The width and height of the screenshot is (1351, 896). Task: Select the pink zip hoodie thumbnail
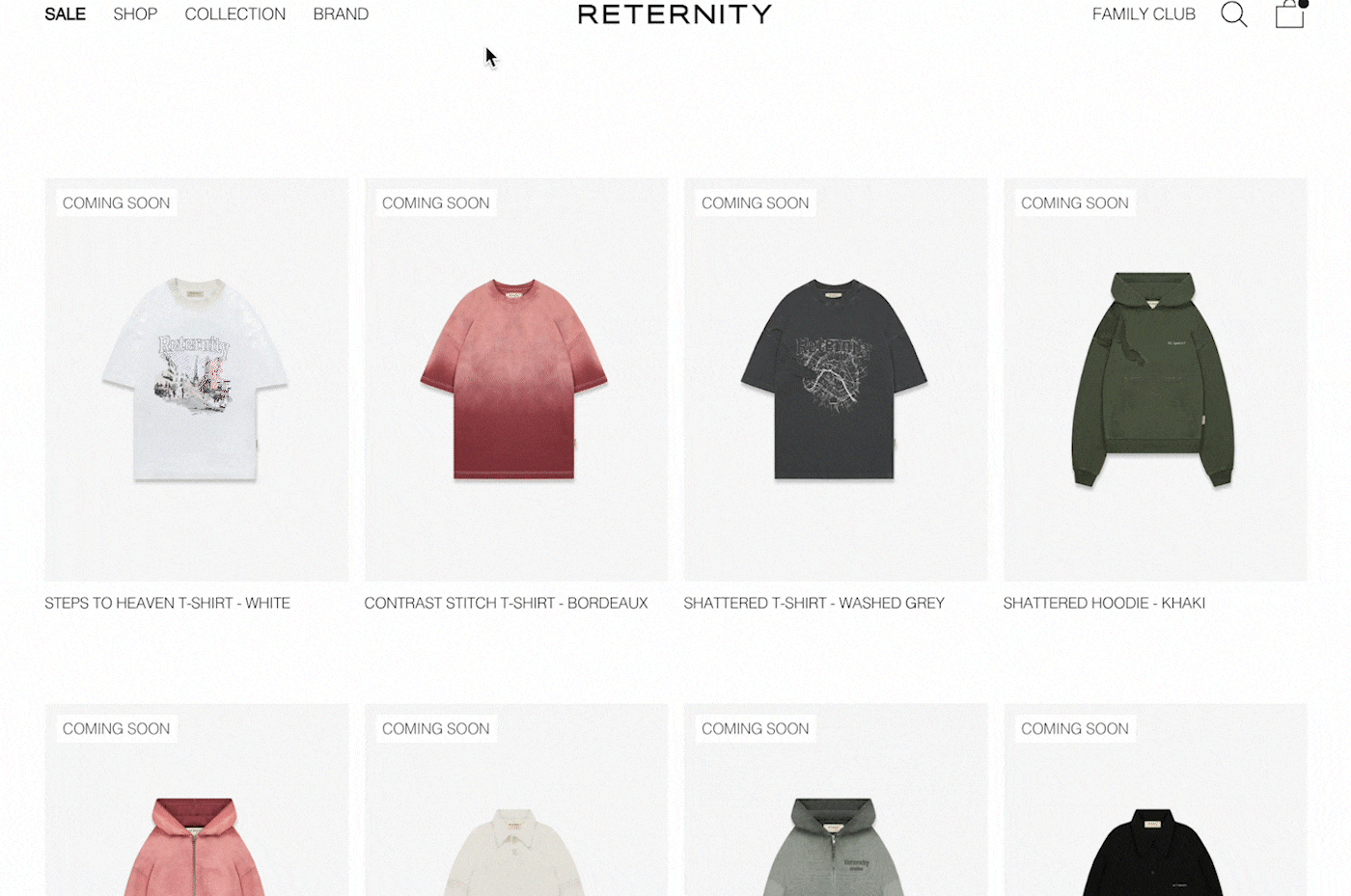(197, 800)
